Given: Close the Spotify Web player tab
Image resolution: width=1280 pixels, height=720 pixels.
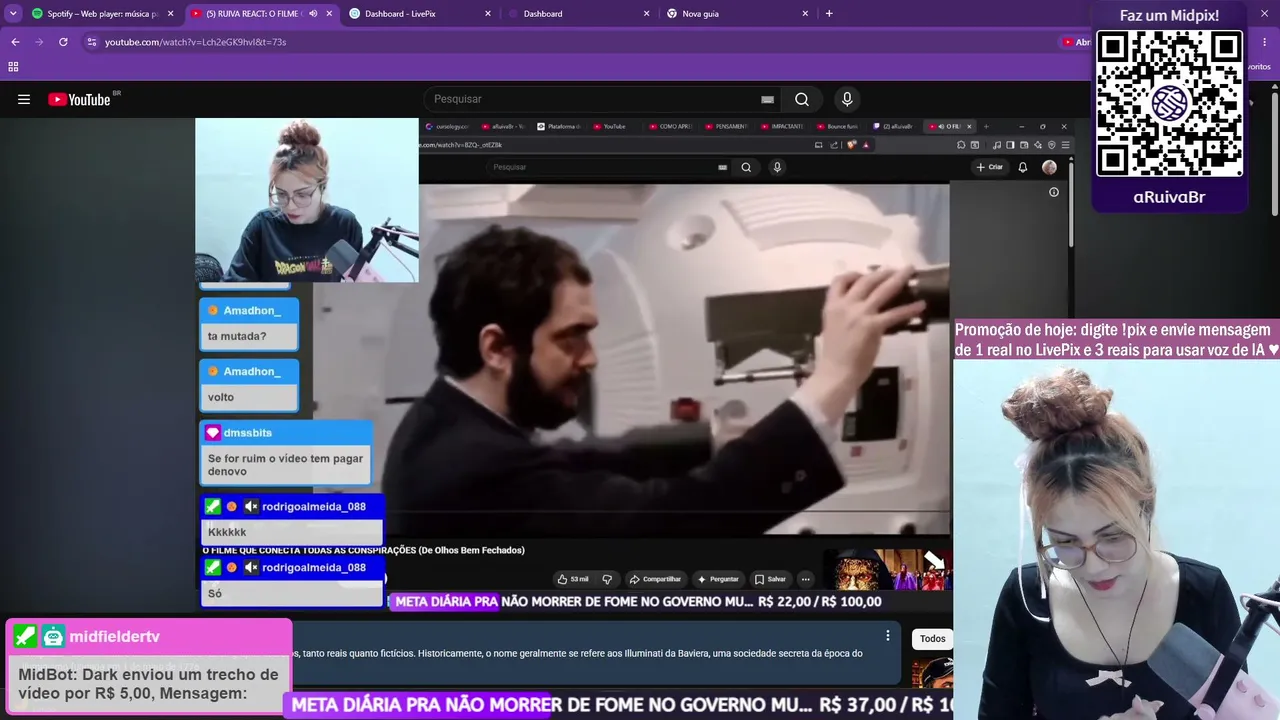Looking at the screenshot, I should pyautogui.click(x=171, y=14).
